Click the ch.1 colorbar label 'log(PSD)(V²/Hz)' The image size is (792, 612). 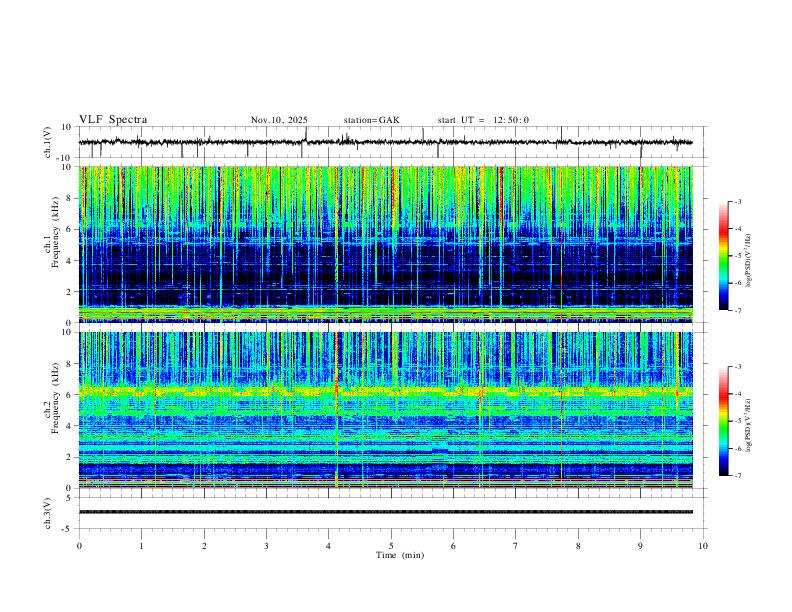point(748,261)
